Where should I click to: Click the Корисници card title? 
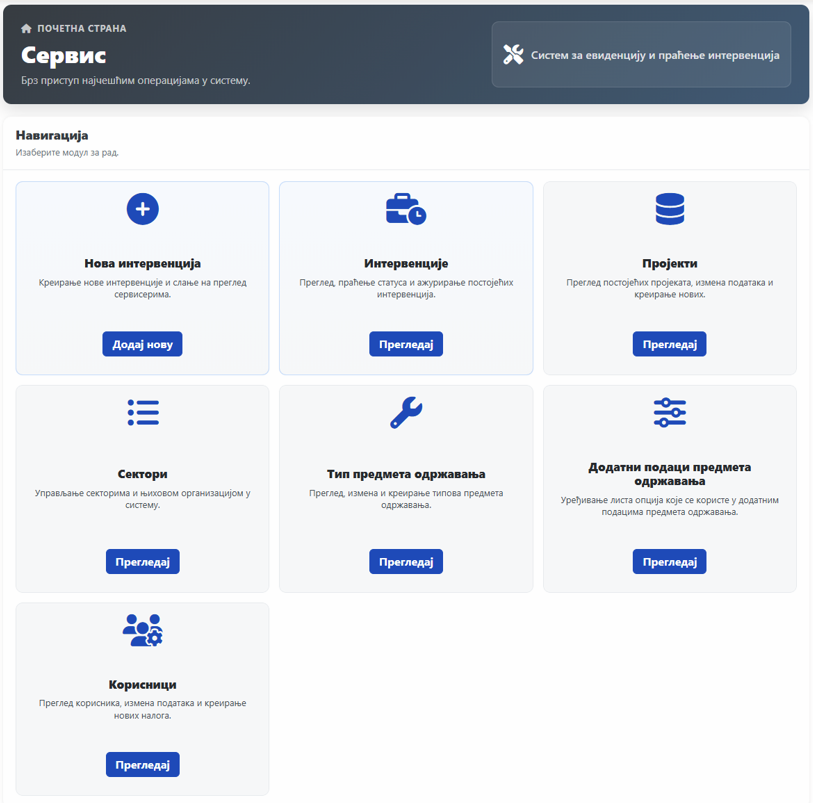[x=143, y=684]
